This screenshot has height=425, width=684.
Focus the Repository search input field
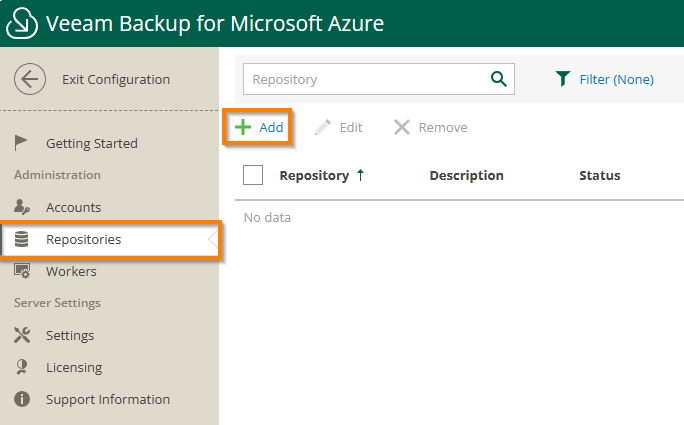[x=365, y=79]
